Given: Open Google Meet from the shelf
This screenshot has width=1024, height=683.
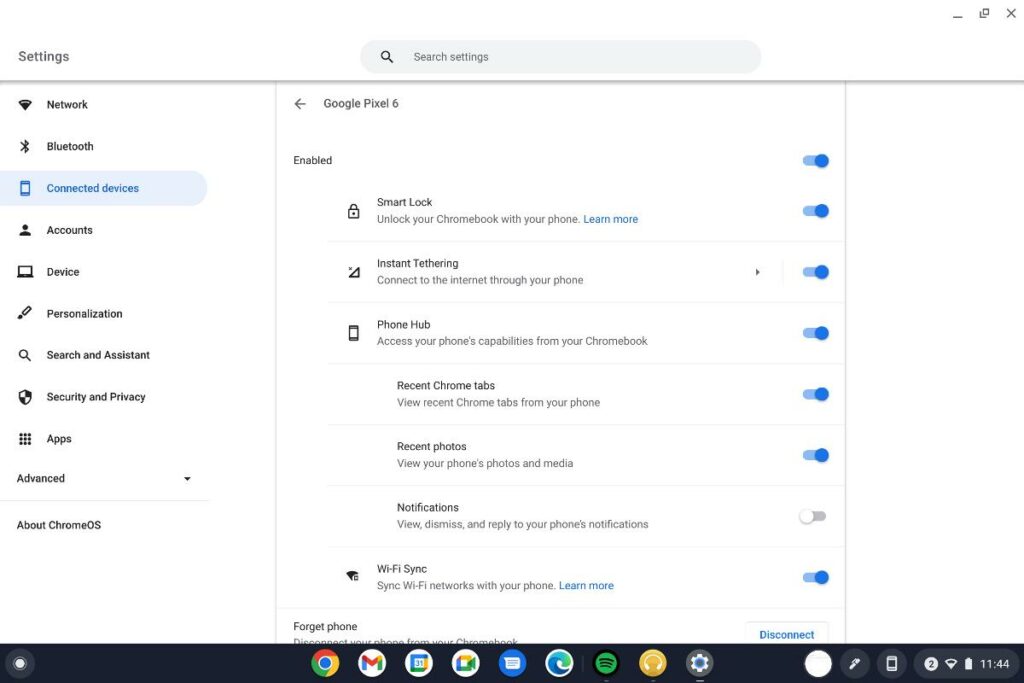Looking at the screenshot, I should (x=465, y=663).
